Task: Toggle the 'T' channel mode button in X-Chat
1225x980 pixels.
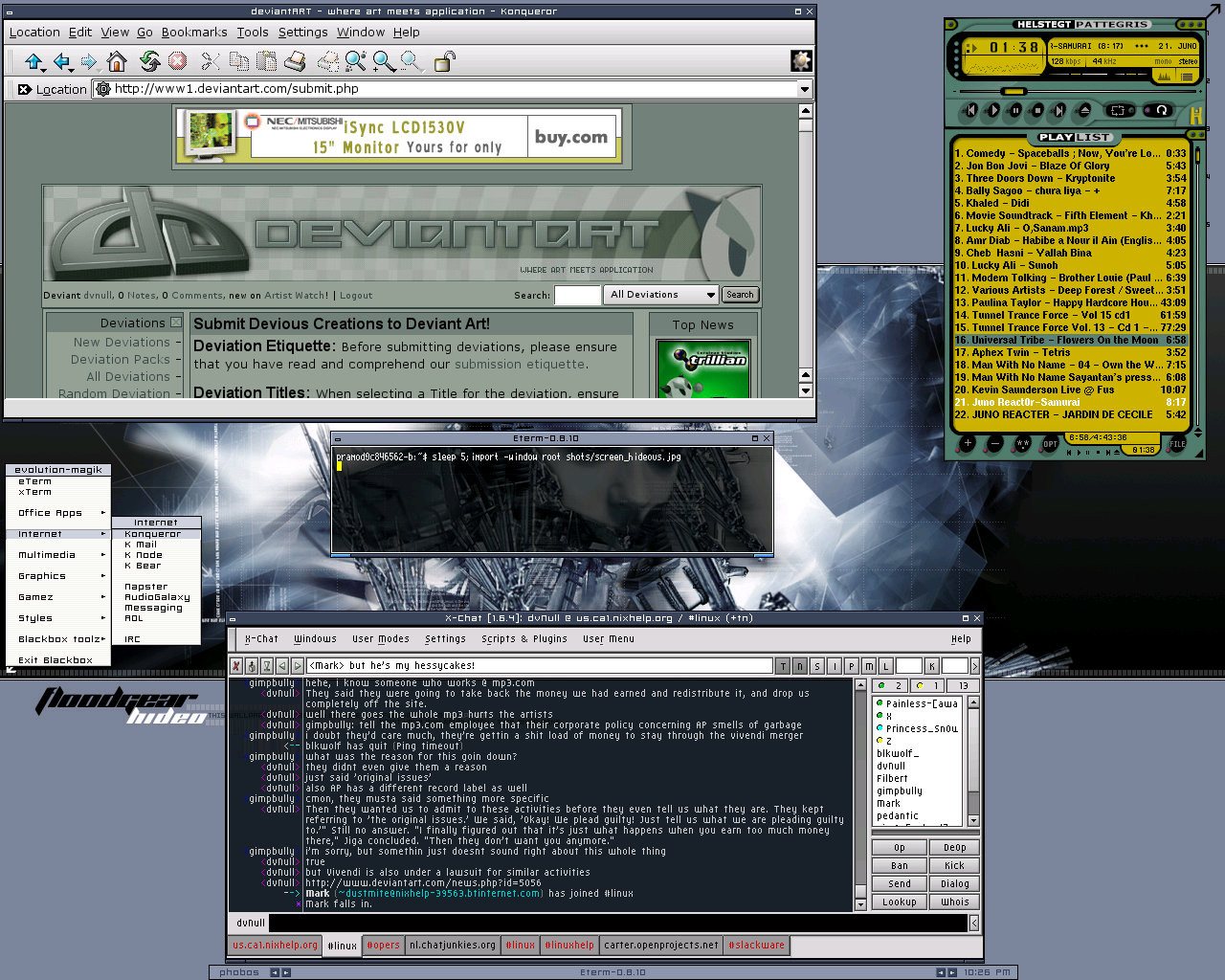Action: [783, 666]
